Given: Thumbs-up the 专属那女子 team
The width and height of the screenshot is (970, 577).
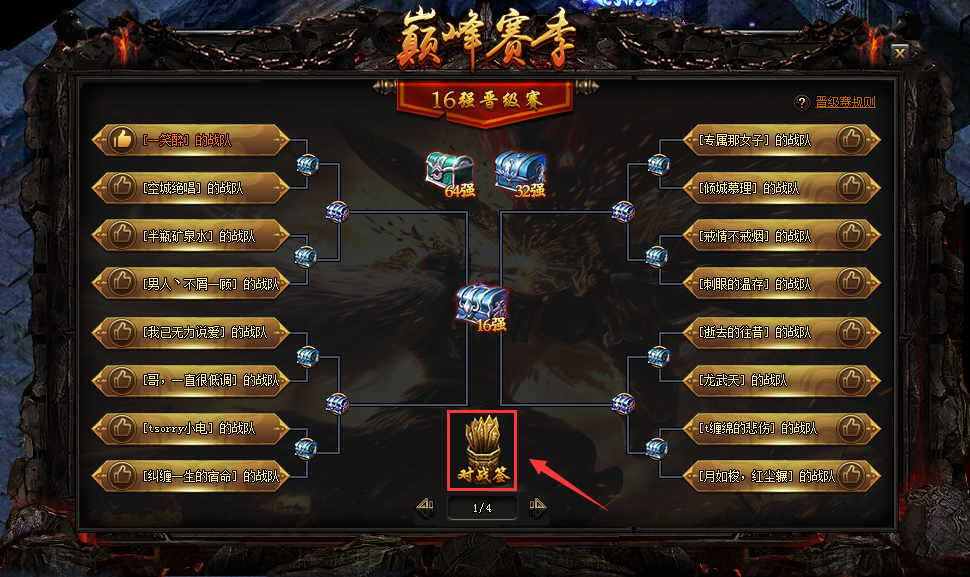Looking at the screenshot, I should (851, 140).
